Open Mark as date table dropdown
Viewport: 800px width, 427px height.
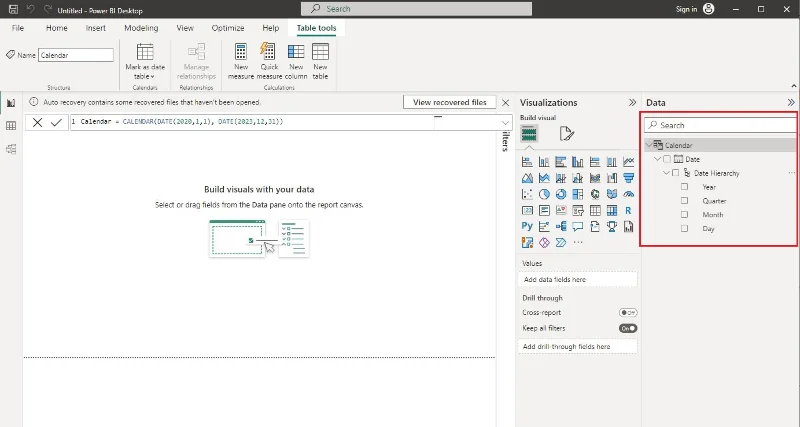click(x=145, y=61)
